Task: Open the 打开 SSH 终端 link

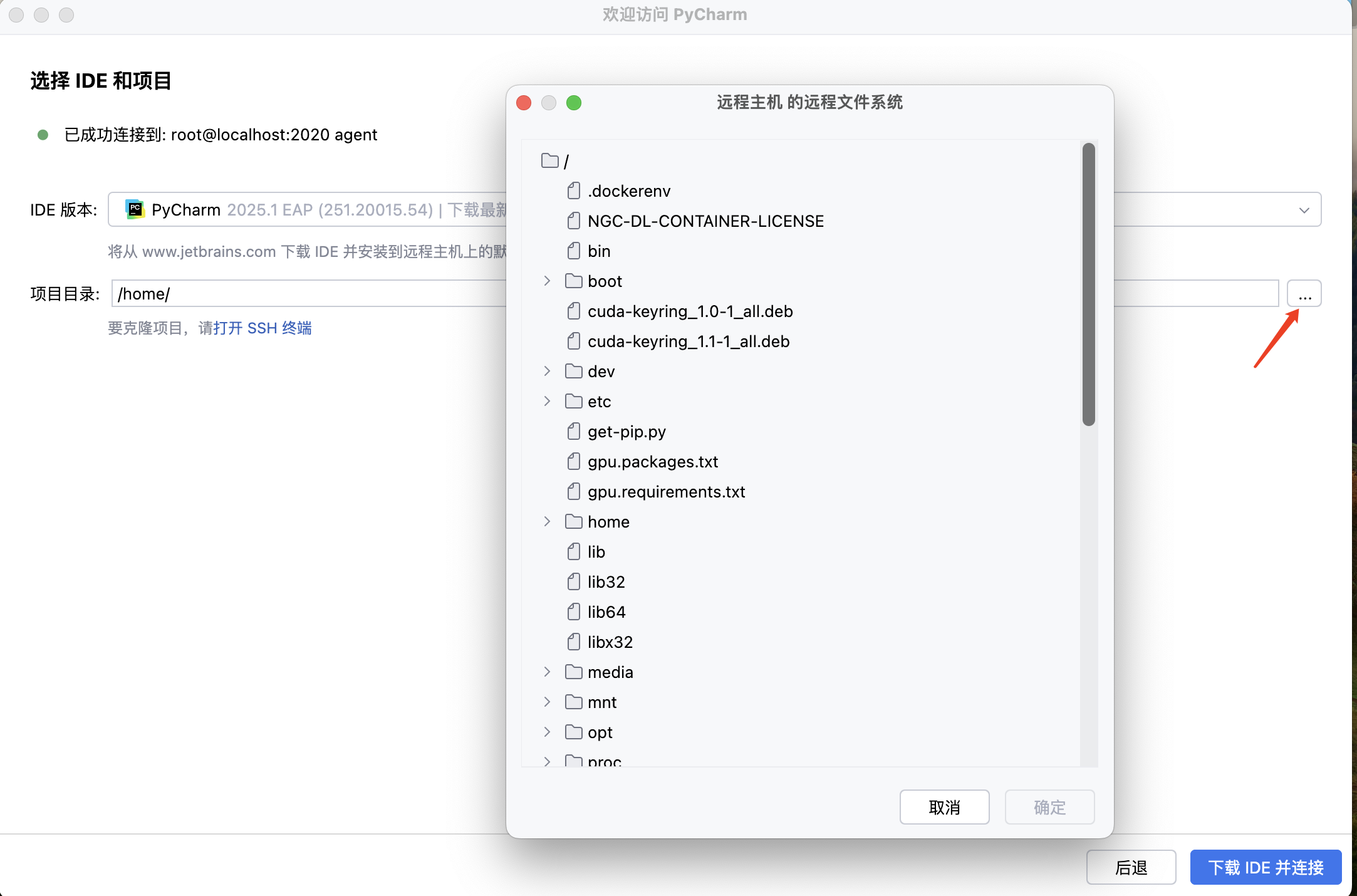Action: (263, 328)
